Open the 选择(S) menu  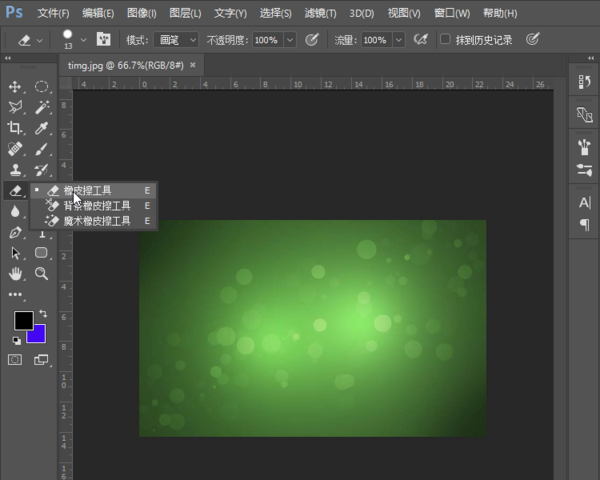[276, 13]
